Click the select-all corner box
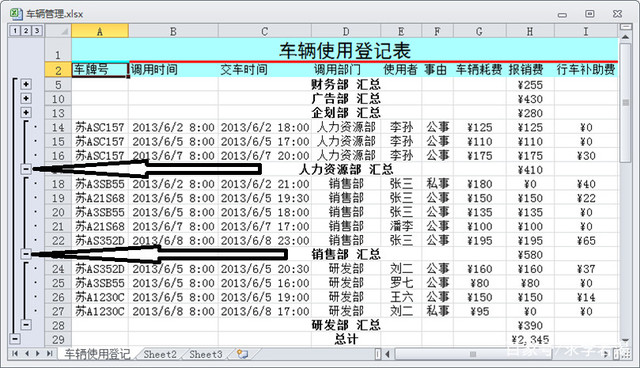This screenshot has width=640, height=368. coord(58,31)
